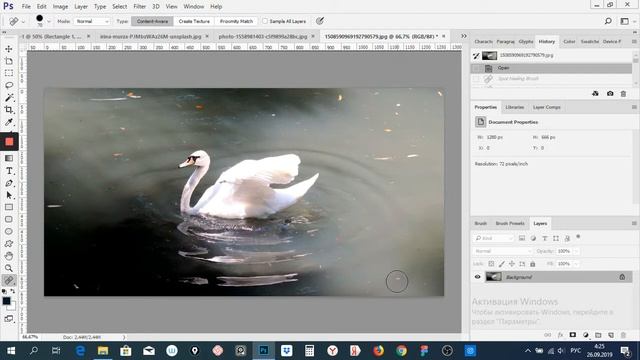
Task: Select the Hand tool
Action: pos(9,256)
